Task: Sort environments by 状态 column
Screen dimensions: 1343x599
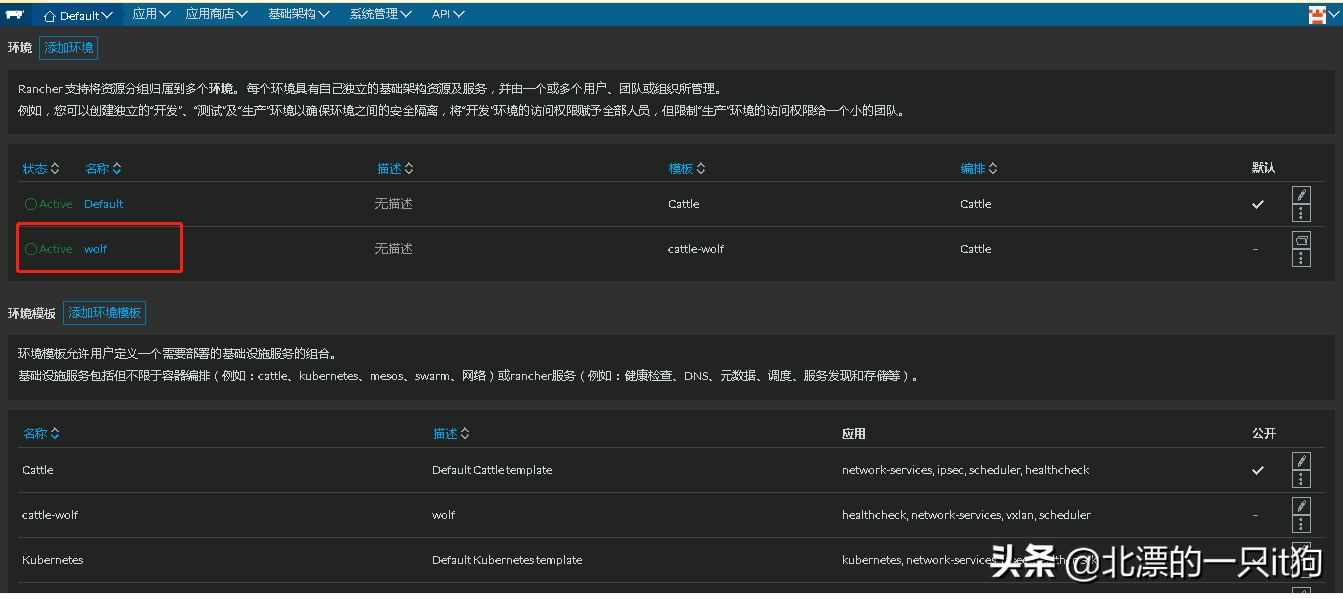Action: (41, 169)
